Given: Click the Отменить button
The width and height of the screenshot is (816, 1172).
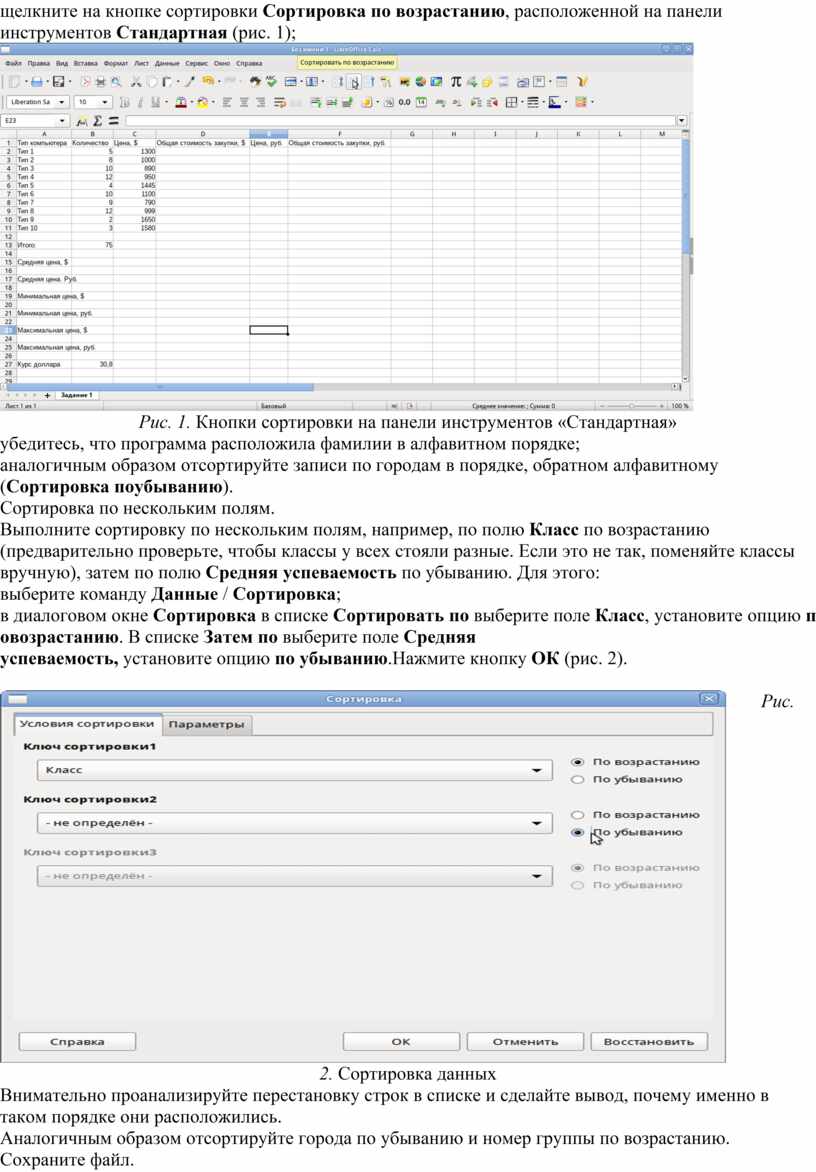Looking at the screenshot, I should pyautogui.click(x=525, y=1042).
